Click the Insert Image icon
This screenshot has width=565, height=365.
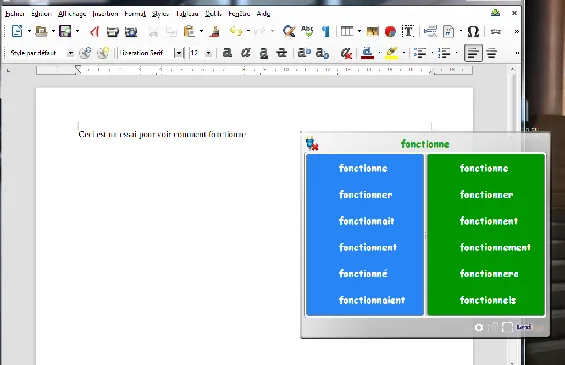tap(372, 32)
